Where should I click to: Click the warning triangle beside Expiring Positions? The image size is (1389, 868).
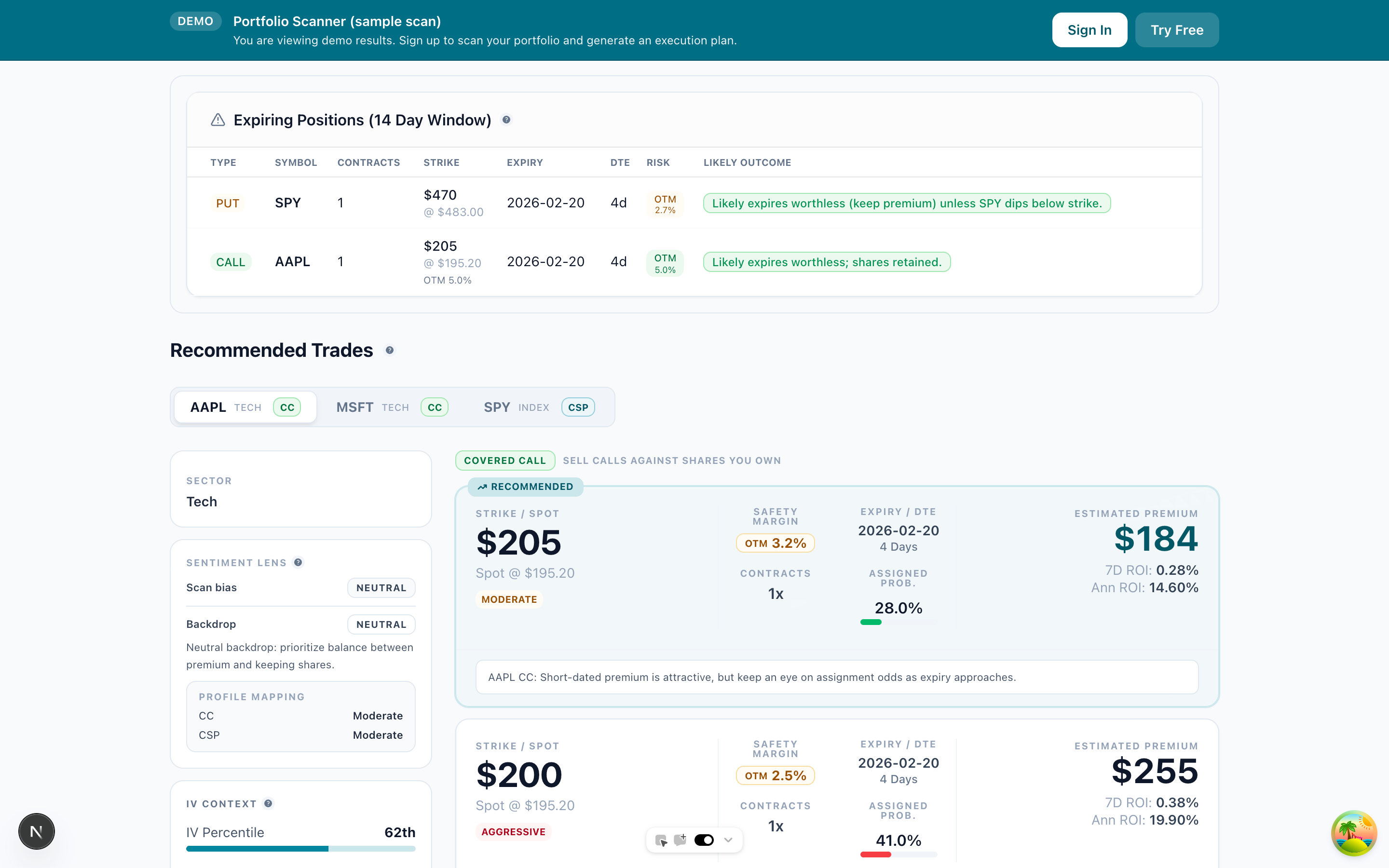coord(218,120)
